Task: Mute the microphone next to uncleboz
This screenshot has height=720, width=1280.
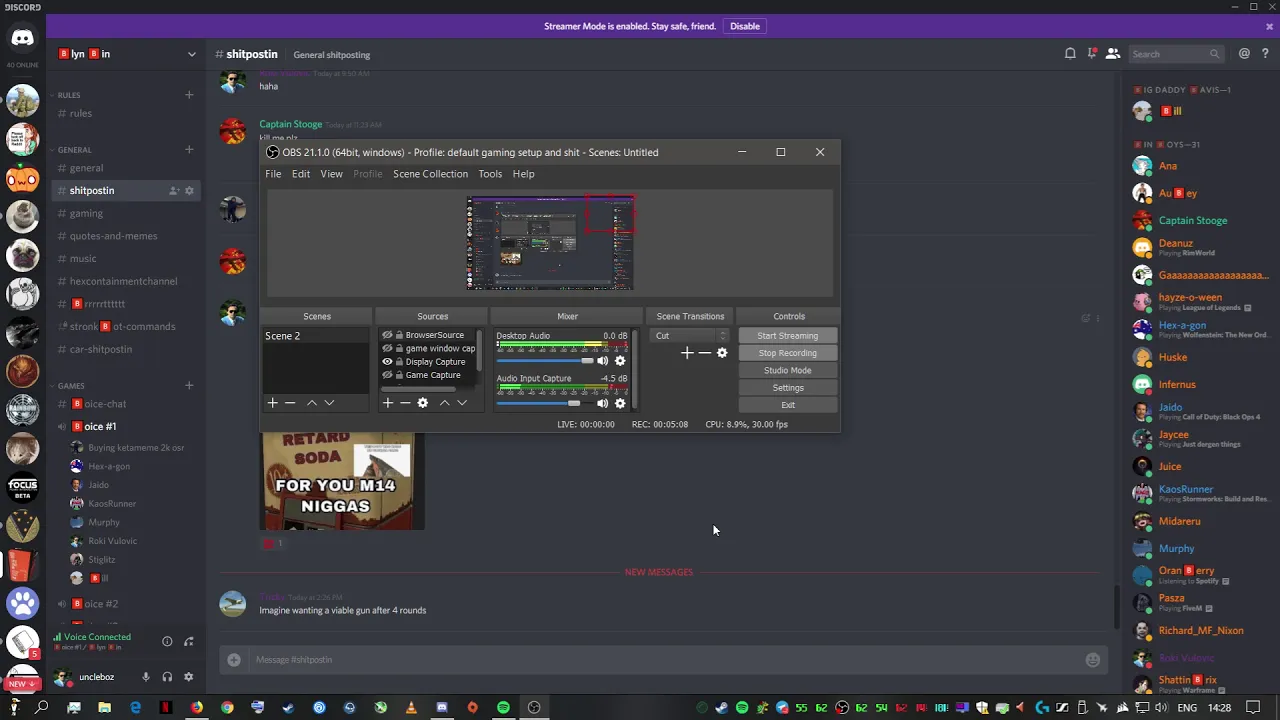Action: click(145, 677)
